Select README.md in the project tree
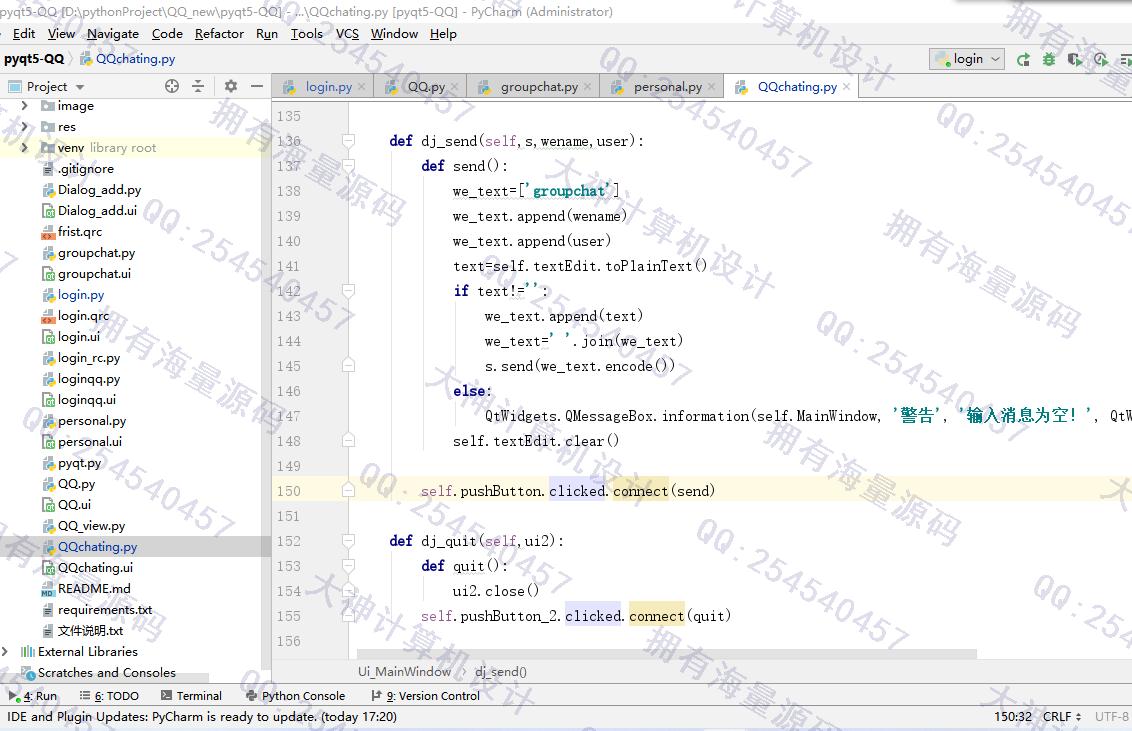 pyautogui.click(x=94, y=589)
